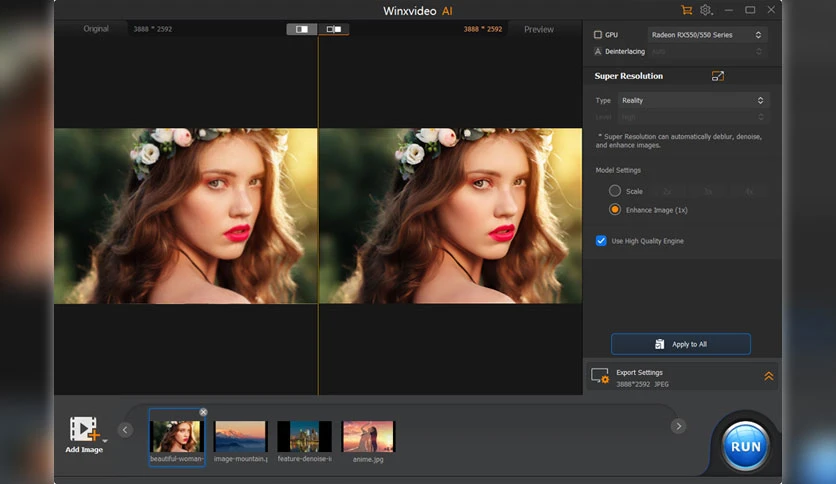
Task: Click the Super Resolution heading
Action: [629, 76]
